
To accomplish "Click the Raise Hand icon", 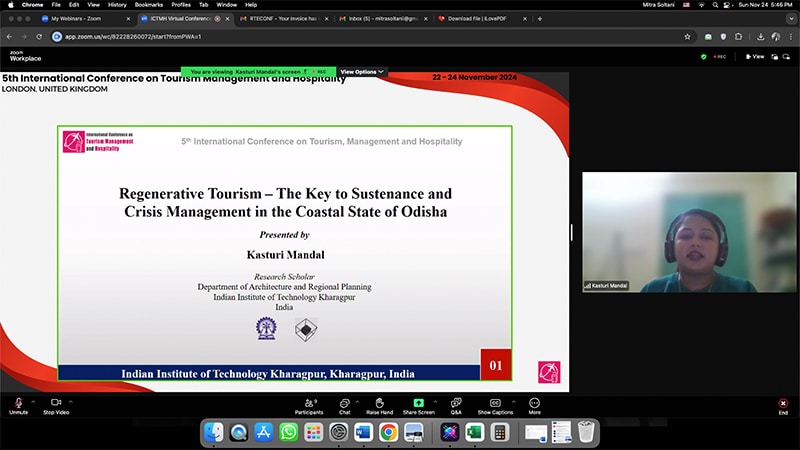I will coord(380,402).
